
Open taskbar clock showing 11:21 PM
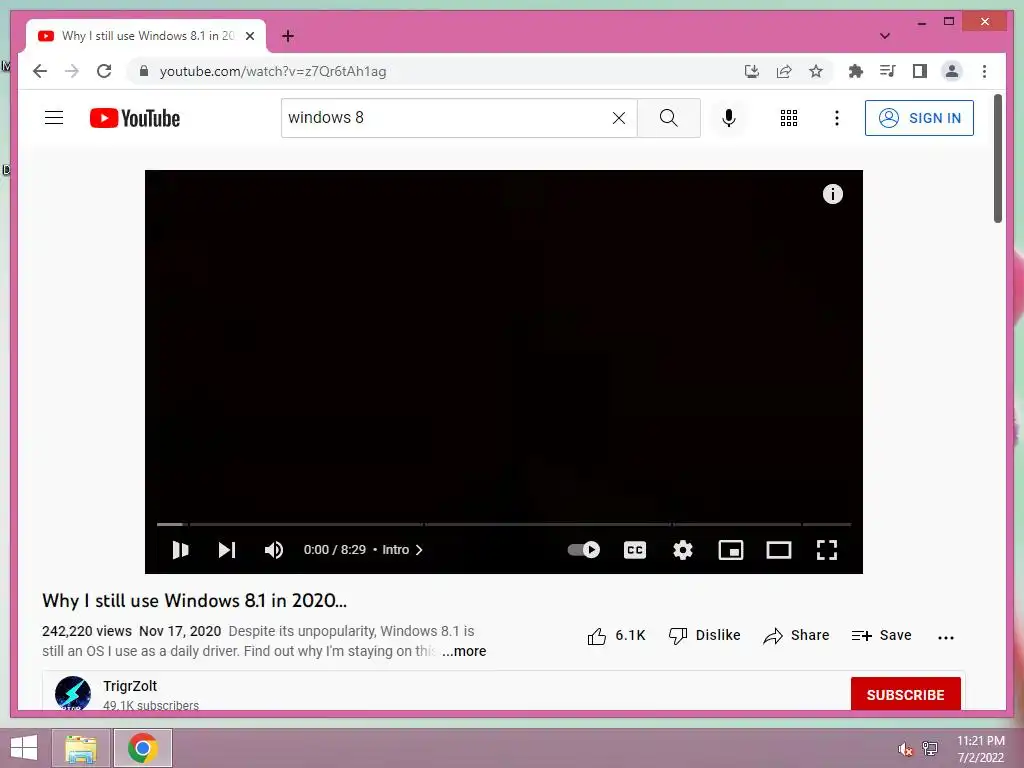click(x=980, y=749)
